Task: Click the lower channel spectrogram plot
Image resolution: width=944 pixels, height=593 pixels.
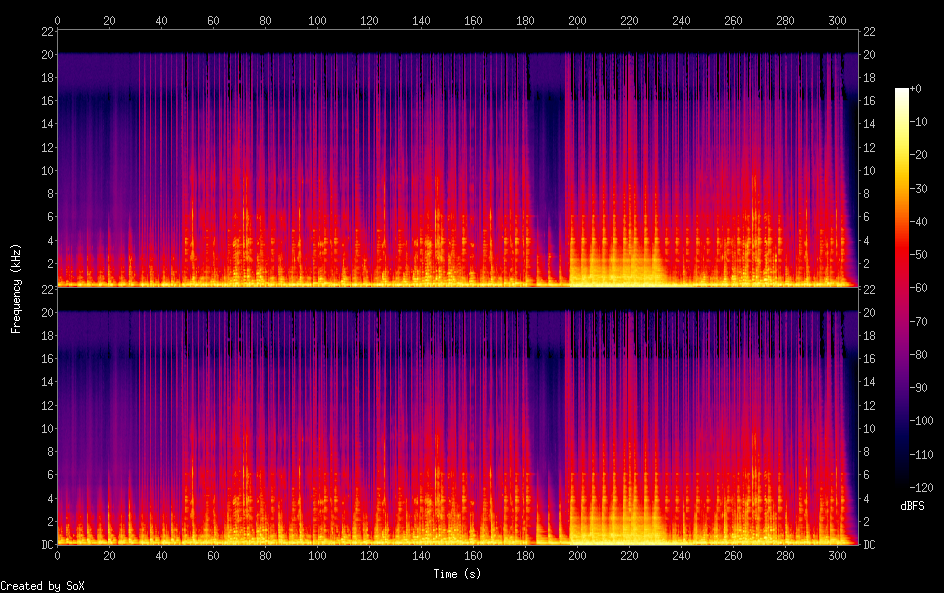Action: (x=458, y=417)
